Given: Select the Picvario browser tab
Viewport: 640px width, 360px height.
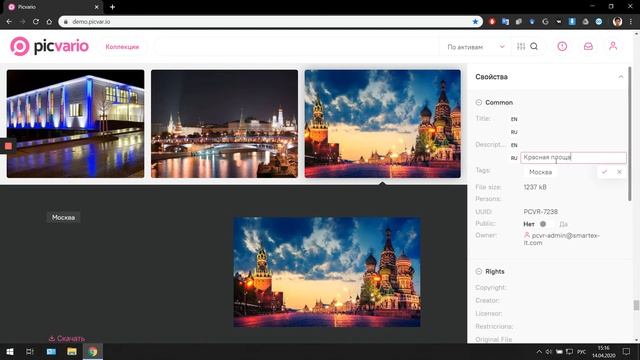Looking at the screenshot, I should click(x=53, y=7).
